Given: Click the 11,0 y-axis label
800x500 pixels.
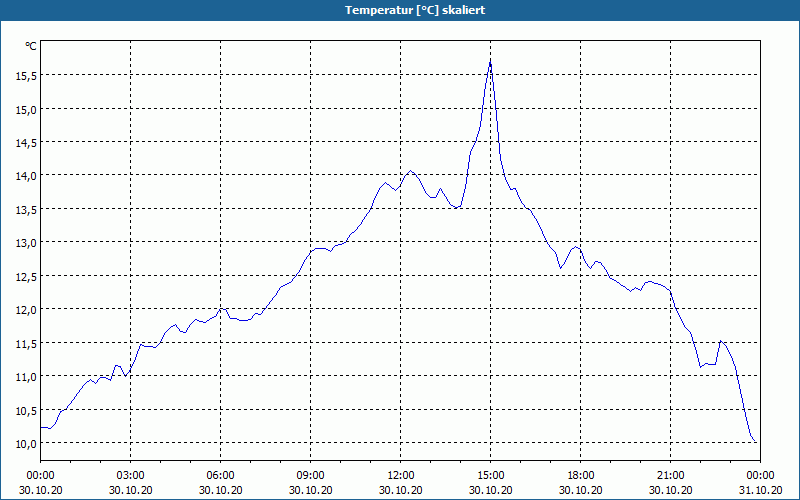Looking at the screenshot, I should [26, 377].
